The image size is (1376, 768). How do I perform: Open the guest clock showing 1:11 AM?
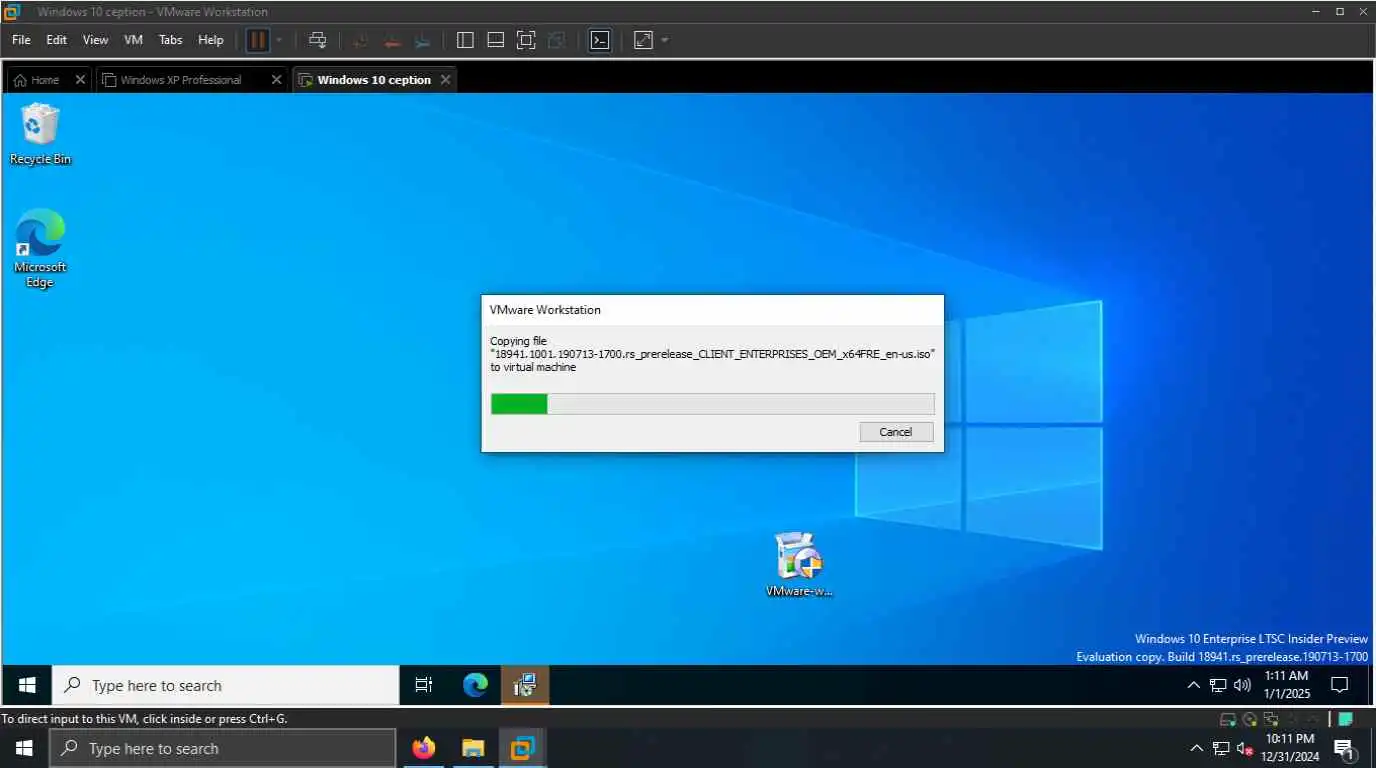[1286, 685]
